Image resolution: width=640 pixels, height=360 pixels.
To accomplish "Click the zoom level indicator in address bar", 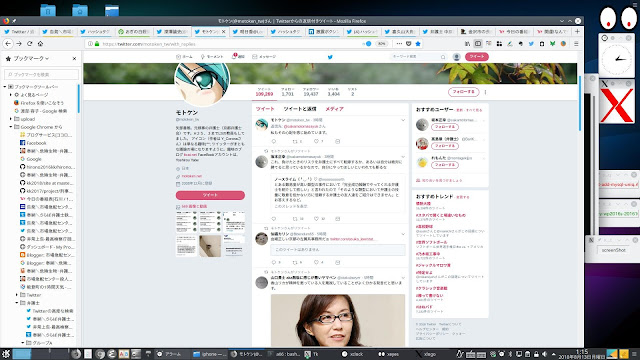I will [x=382, y=44].
